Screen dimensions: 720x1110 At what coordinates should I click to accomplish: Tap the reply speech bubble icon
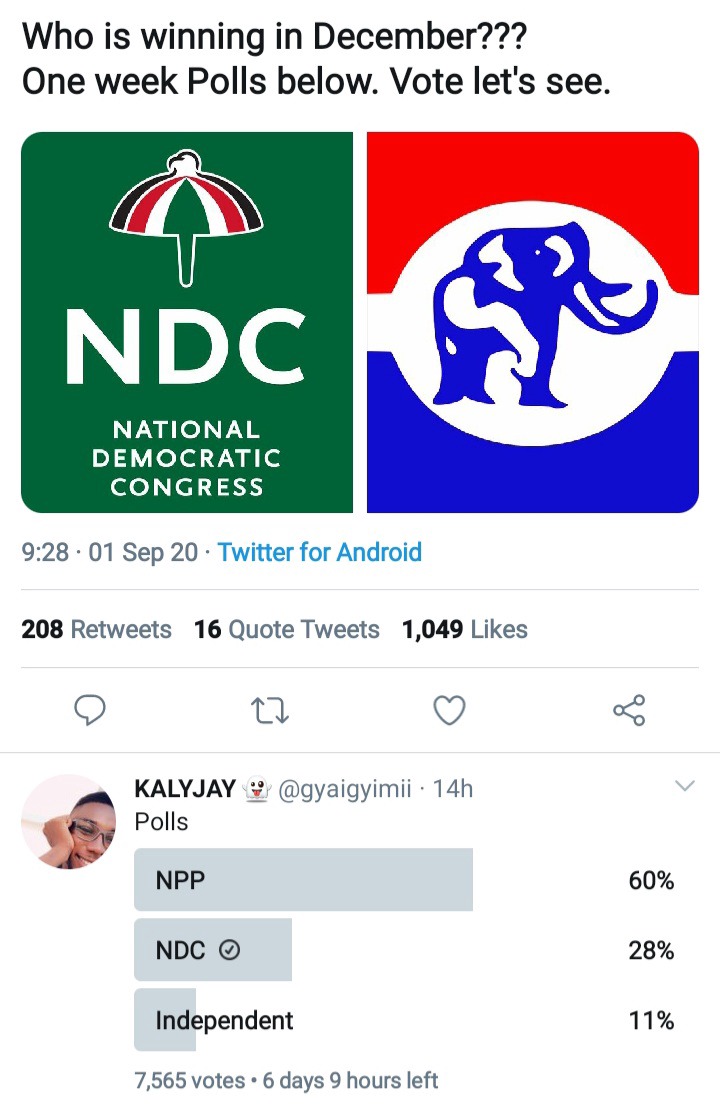click(91, 711)
